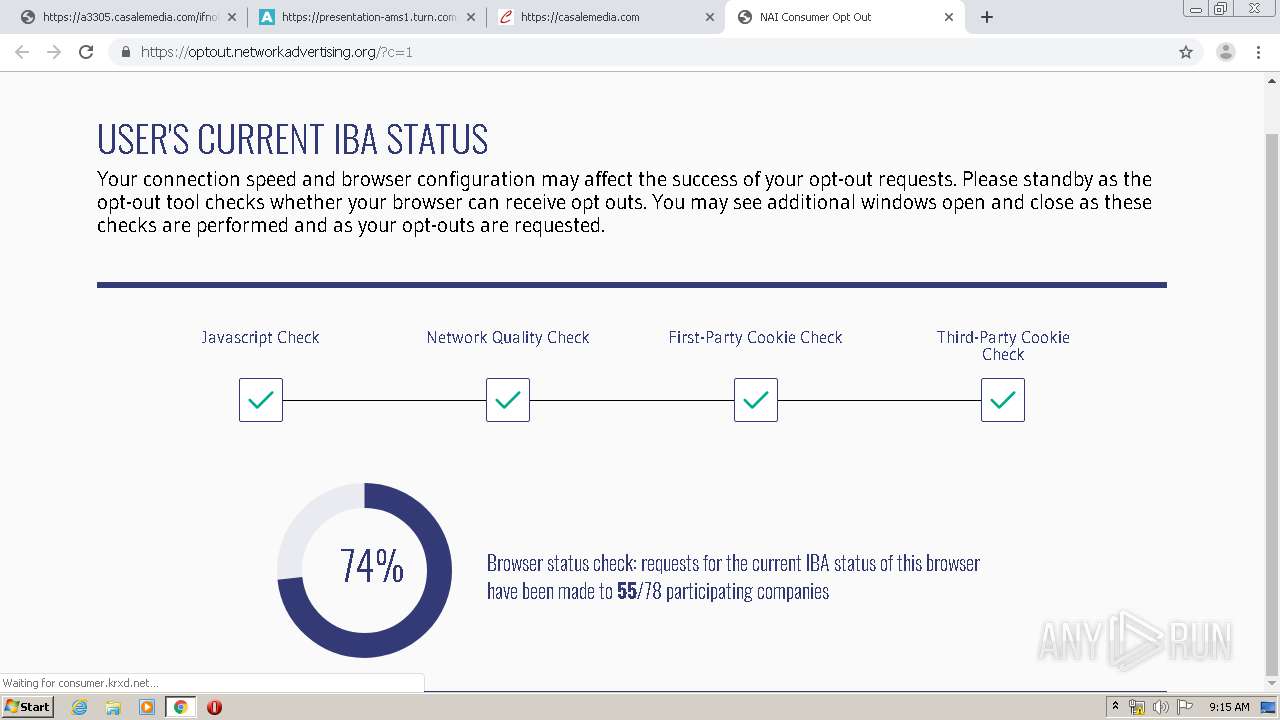Click the volume speaker tray icon
1280x720 pixels.
tap(1160, 707)
